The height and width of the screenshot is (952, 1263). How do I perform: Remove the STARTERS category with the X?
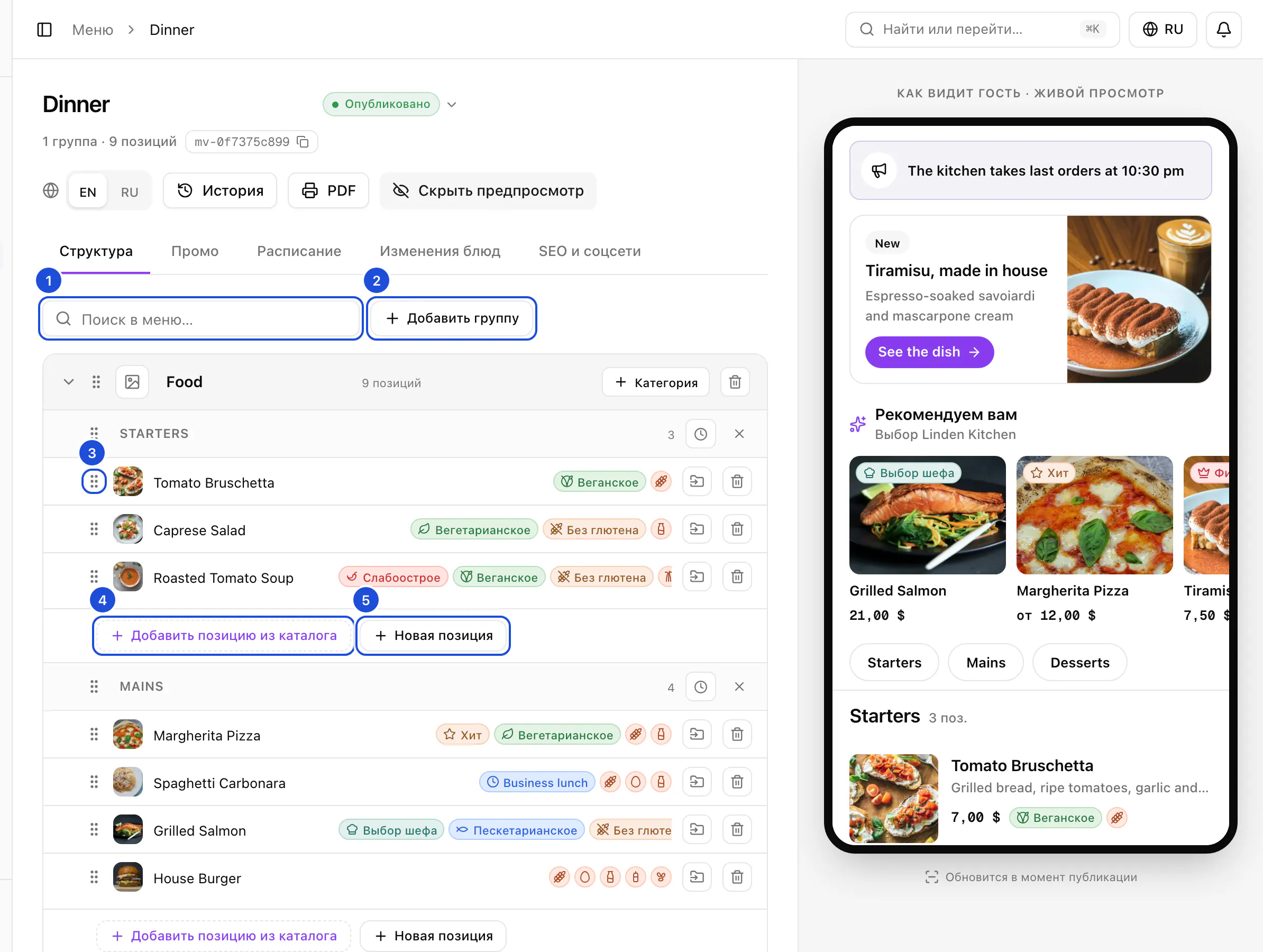click(x=739, y=434)
